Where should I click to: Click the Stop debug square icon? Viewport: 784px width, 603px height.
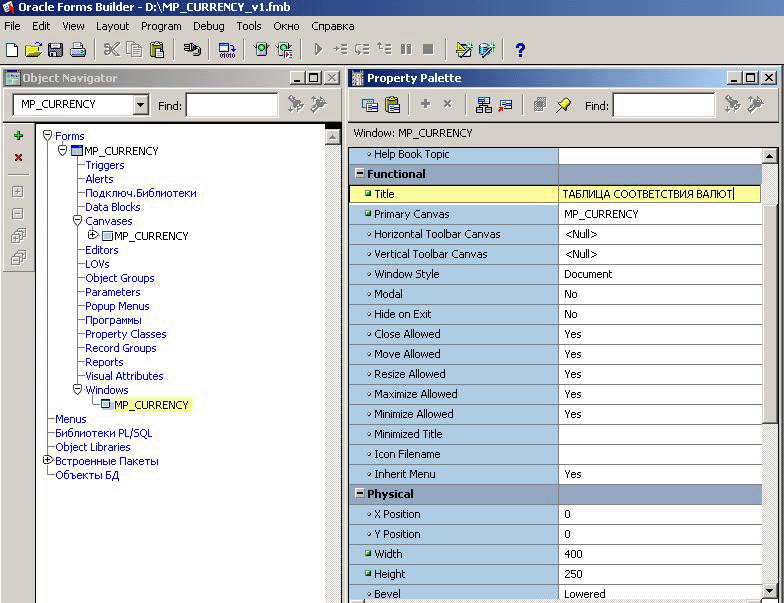[x=428, y=49]
